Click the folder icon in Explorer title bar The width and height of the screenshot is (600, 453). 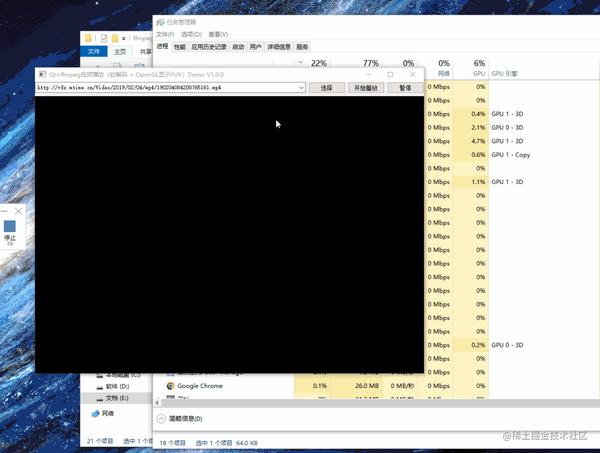(88, 38)
